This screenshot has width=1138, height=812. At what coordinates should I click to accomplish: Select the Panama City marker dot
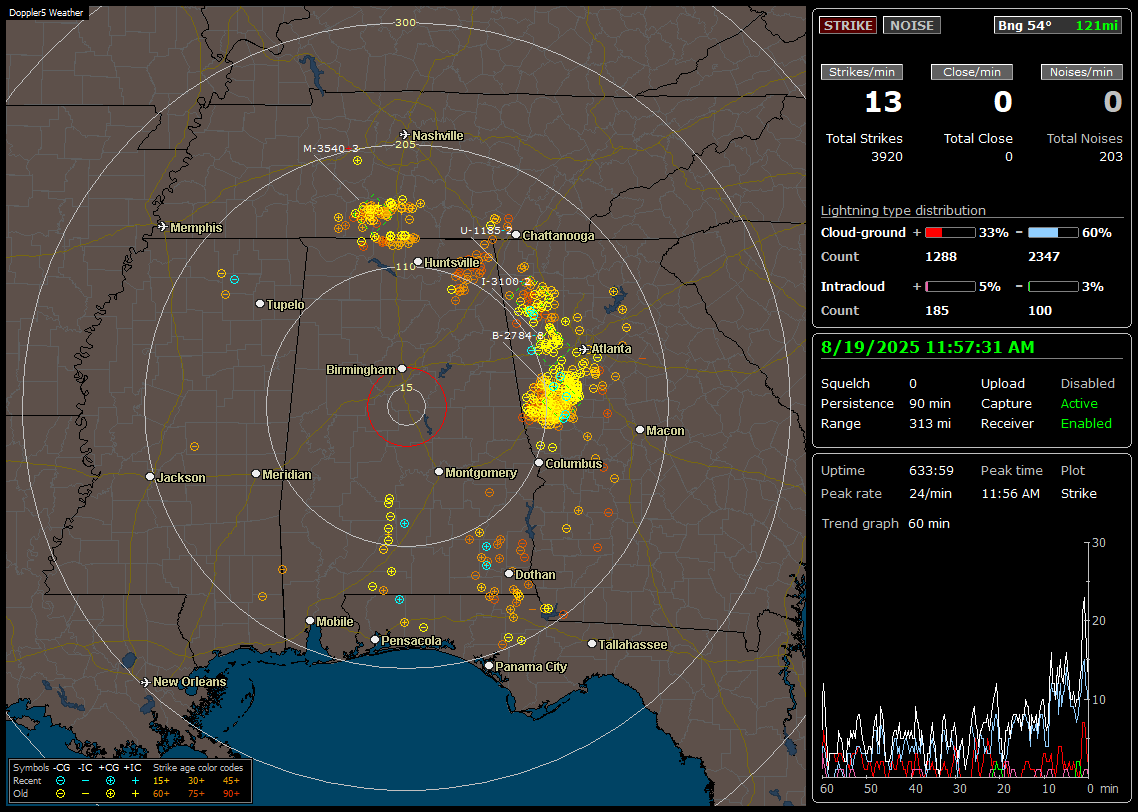[x=489, y=665]
